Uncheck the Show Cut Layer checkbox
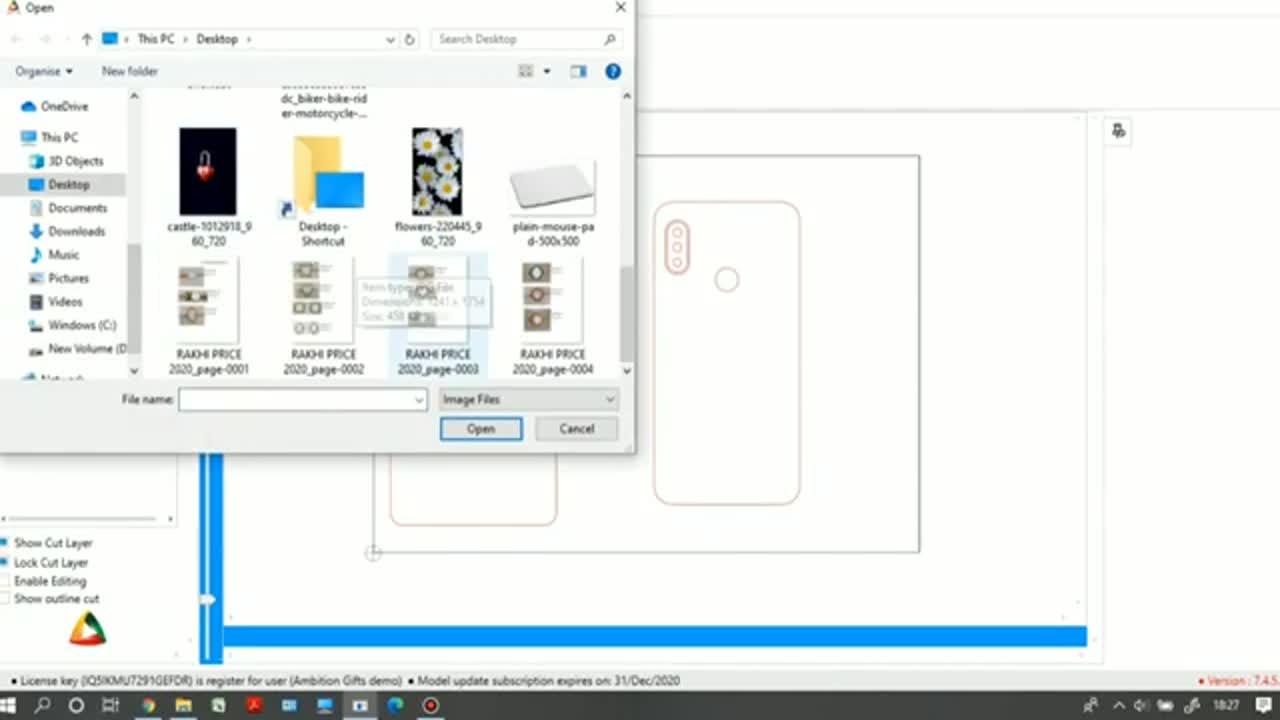This screenshot has height=720, width=1280. (x=5, y=542)
